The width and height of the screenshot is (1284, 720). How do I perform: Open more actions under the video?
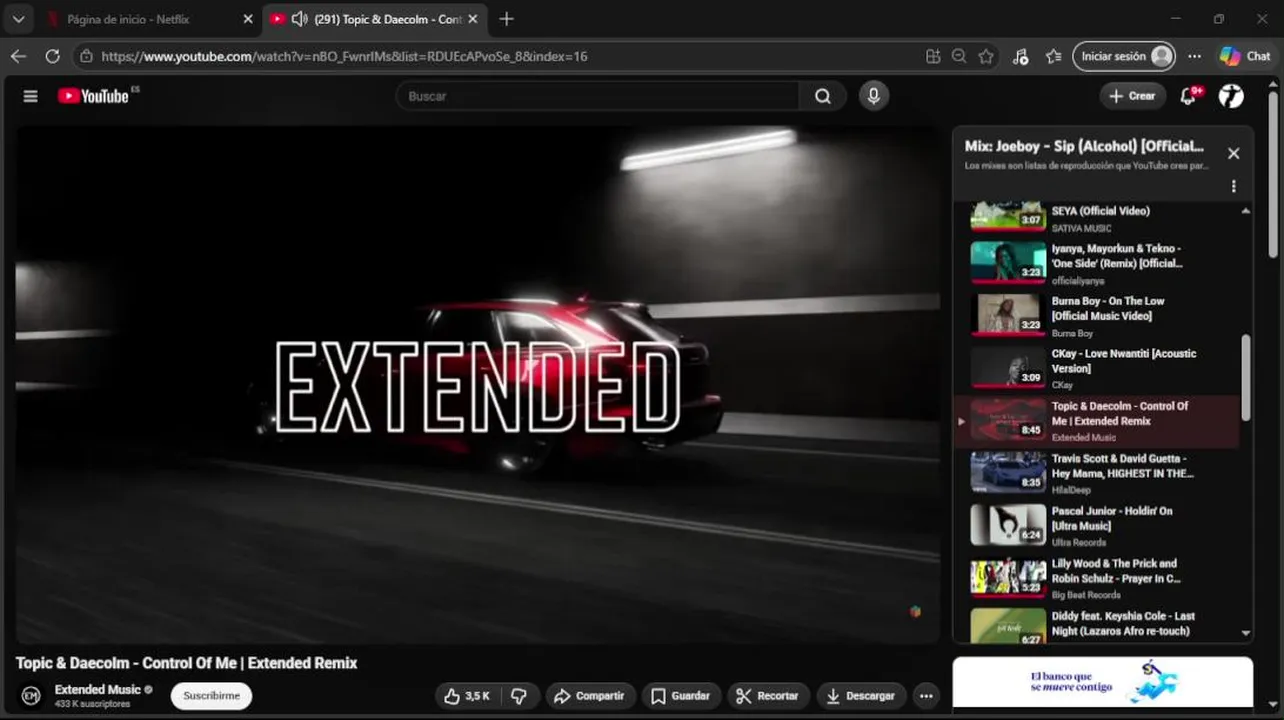click(926, 696)
